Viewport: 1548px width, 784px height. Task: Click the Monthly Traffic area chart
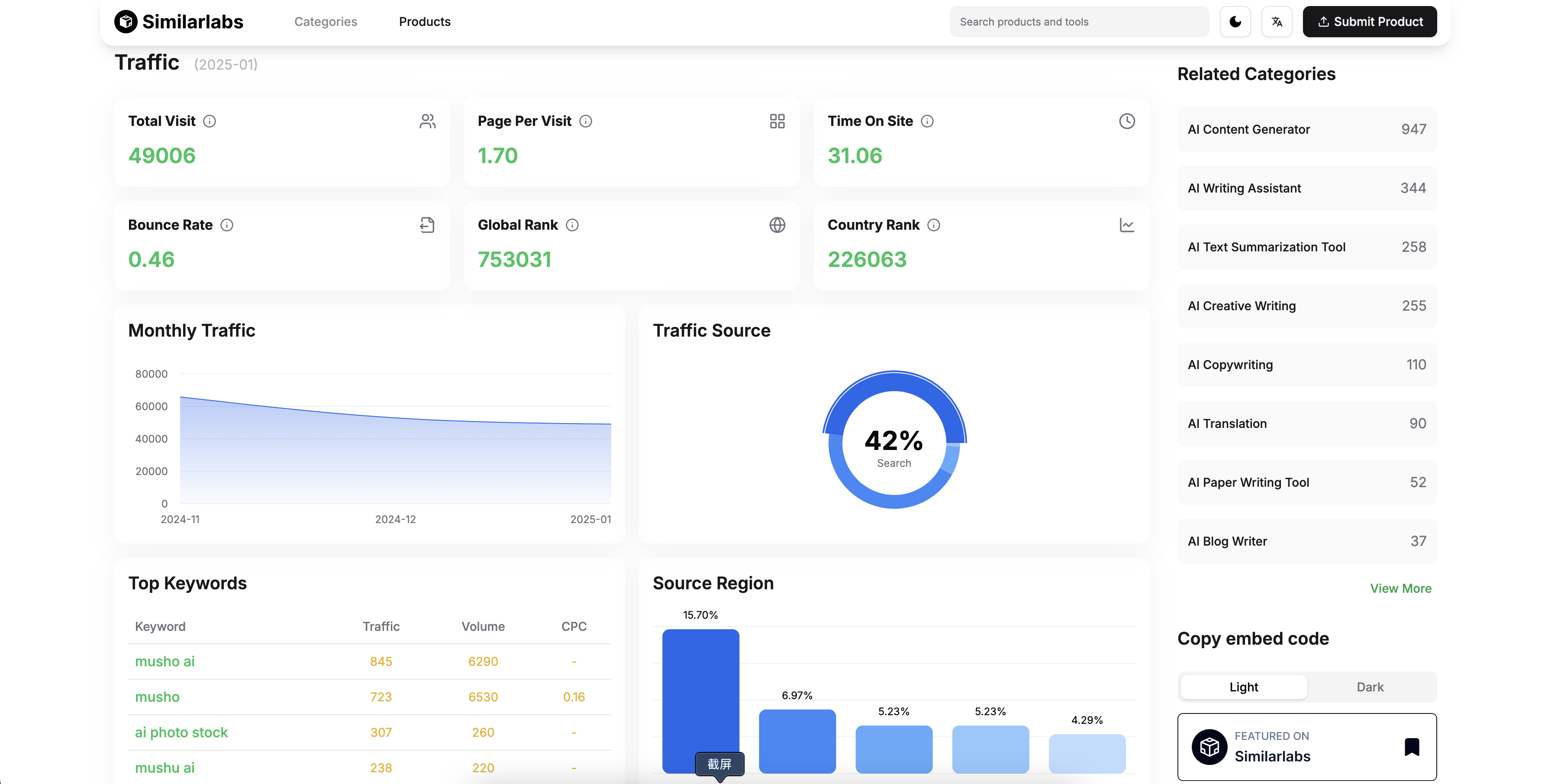tap(395, 450)
